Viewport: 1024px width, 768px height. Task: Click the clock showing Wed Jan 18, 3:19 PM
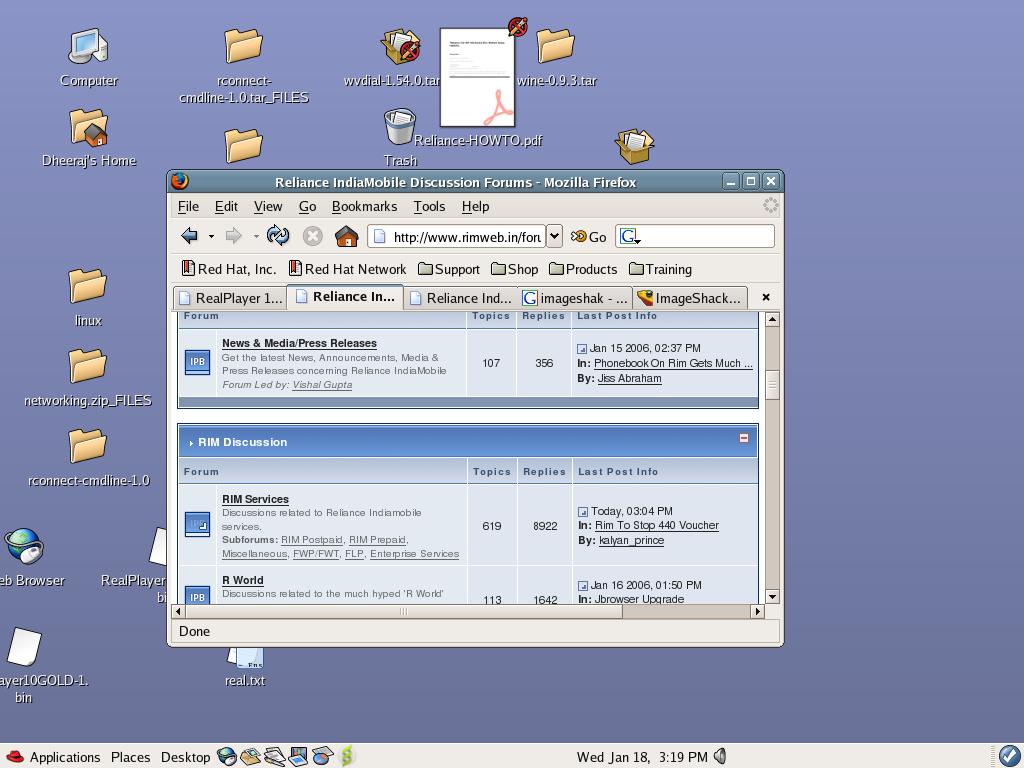tap(642, 757)
